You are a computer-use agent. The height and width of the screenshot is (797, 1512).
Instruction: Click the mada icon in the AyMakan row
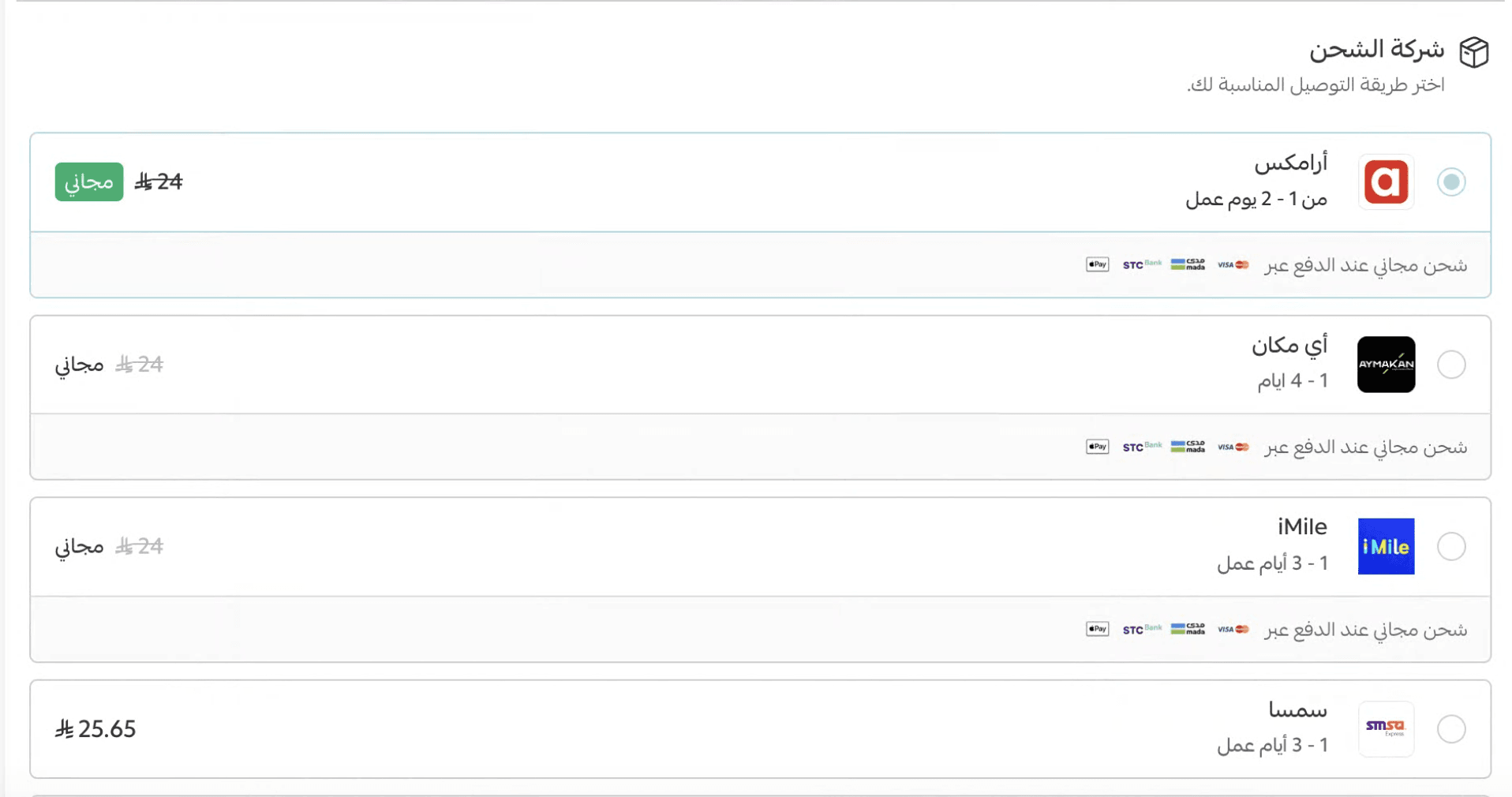[x=1188, y=447]
